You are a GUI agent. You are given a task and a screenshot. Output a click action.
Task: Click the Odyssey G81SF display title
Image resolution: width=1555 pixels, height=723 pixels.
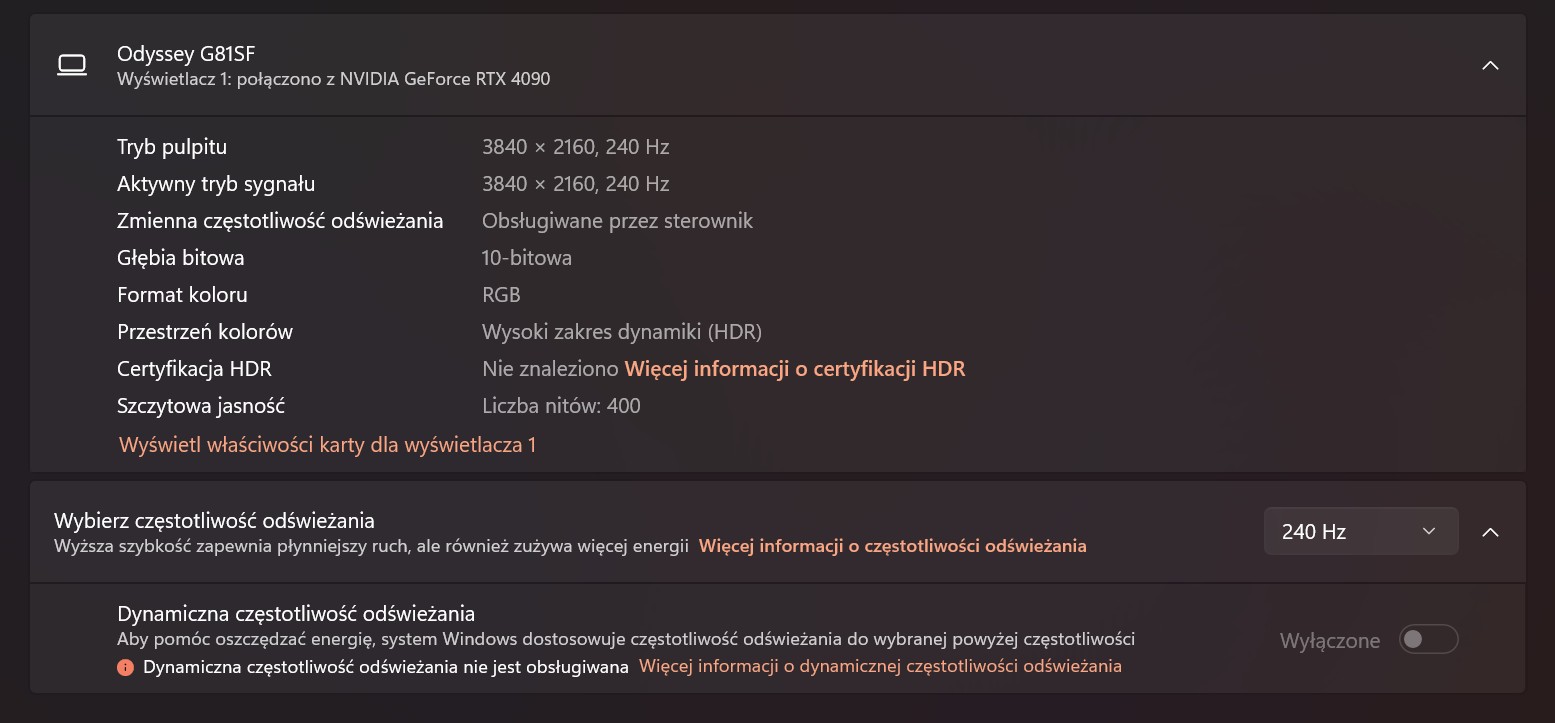[186, 54]
